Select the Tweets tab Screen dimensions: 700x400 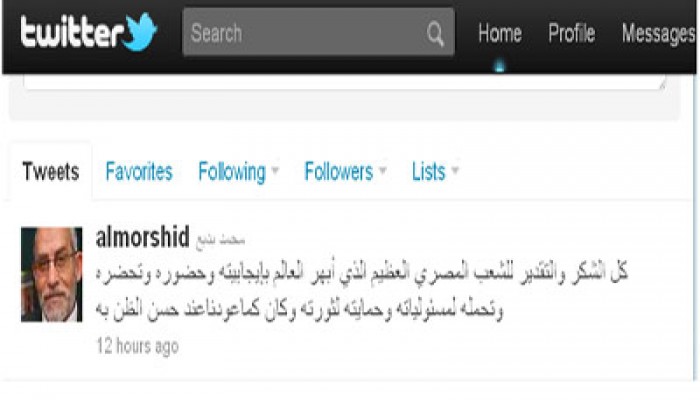pos(50,171)
